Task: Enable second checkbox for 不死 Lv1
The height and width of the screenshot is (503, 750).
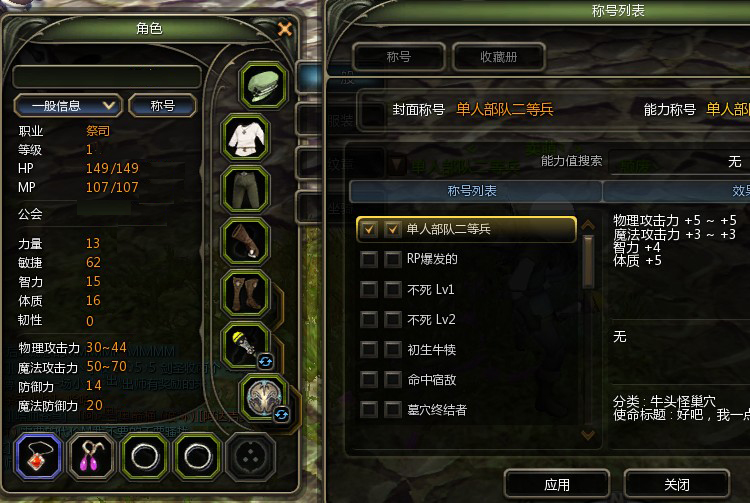Action: pos(393,289)
